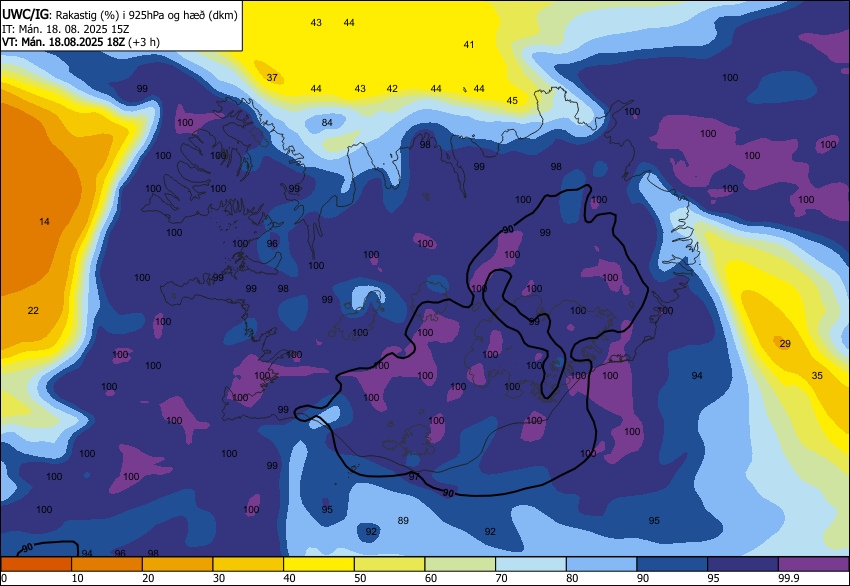This screenshot has height=586, width=850.
Task: Click the amber 20–30 legend swatch
Action: point(177,564)
